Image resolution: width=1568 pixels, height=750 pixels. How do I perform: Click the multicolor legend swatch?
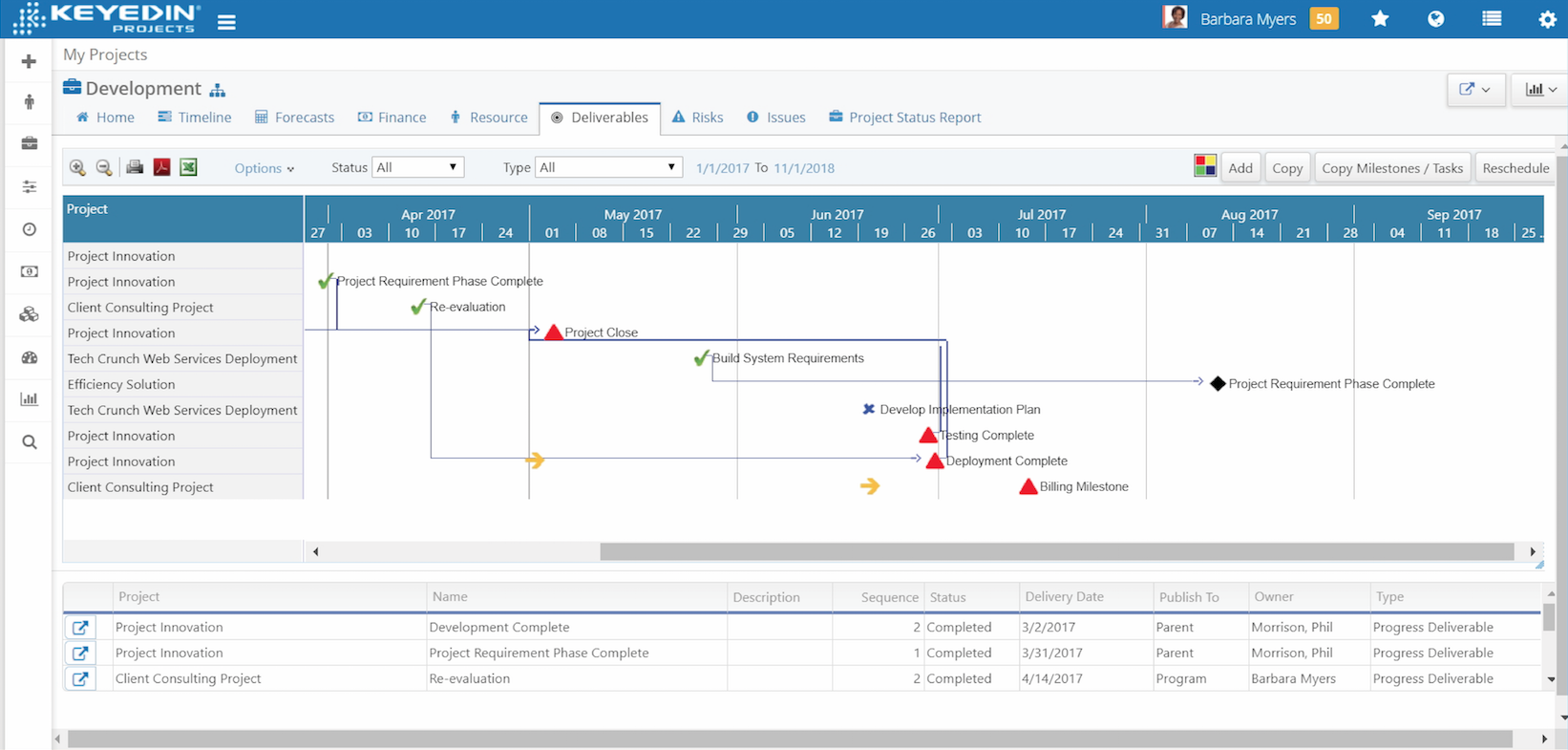[x=1204, y=166]
